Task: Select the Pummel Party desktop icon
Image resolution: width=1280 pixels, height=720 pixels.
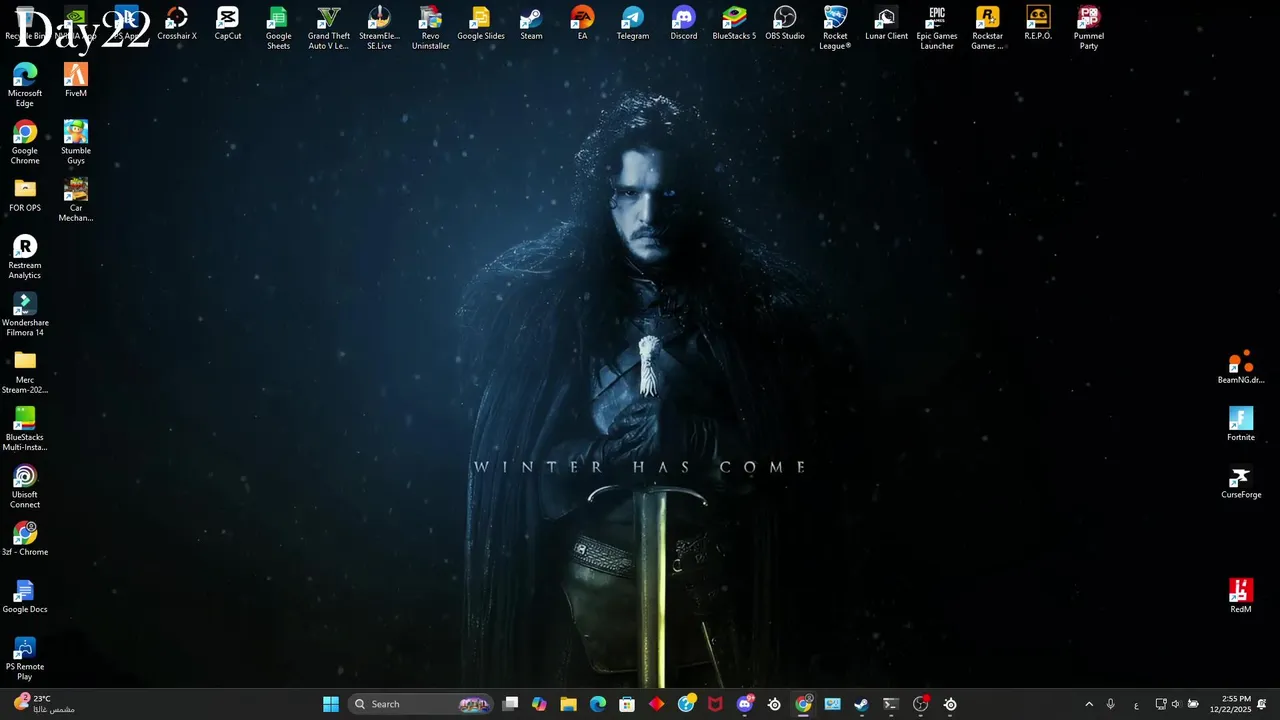Action: [1089, 28]
